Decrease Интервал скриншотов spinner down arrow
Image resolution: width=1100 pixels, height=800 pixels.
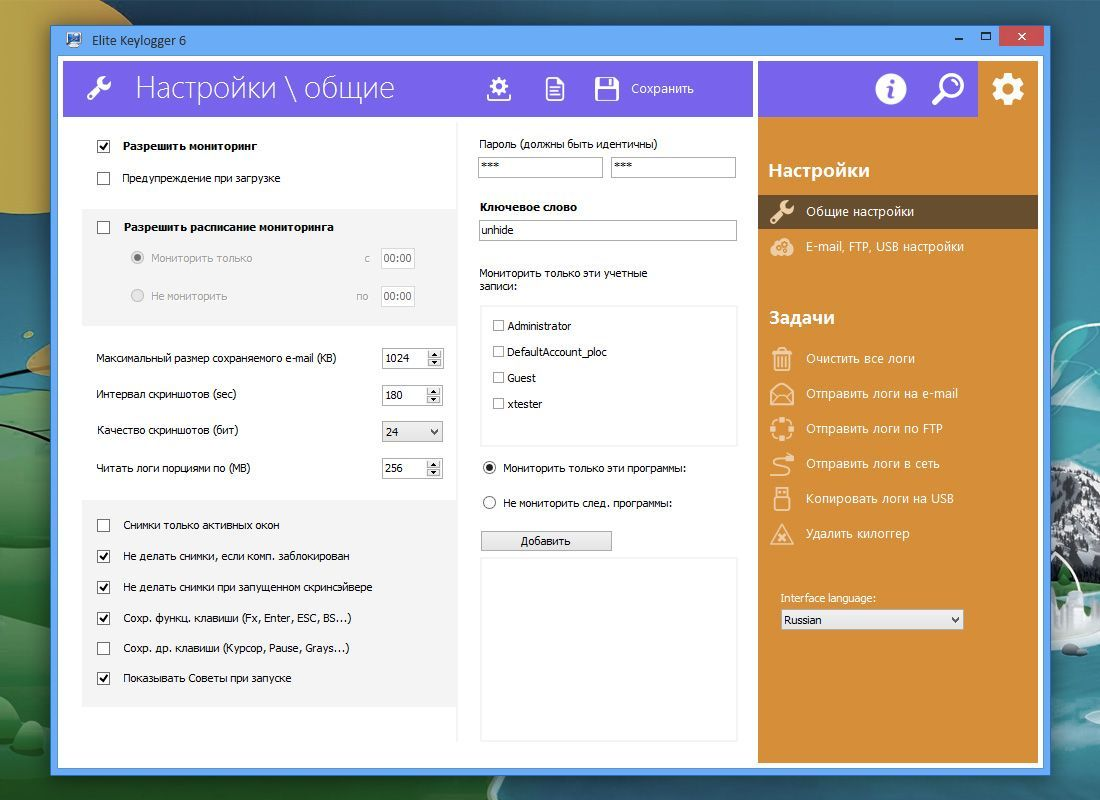coord(434,399)
